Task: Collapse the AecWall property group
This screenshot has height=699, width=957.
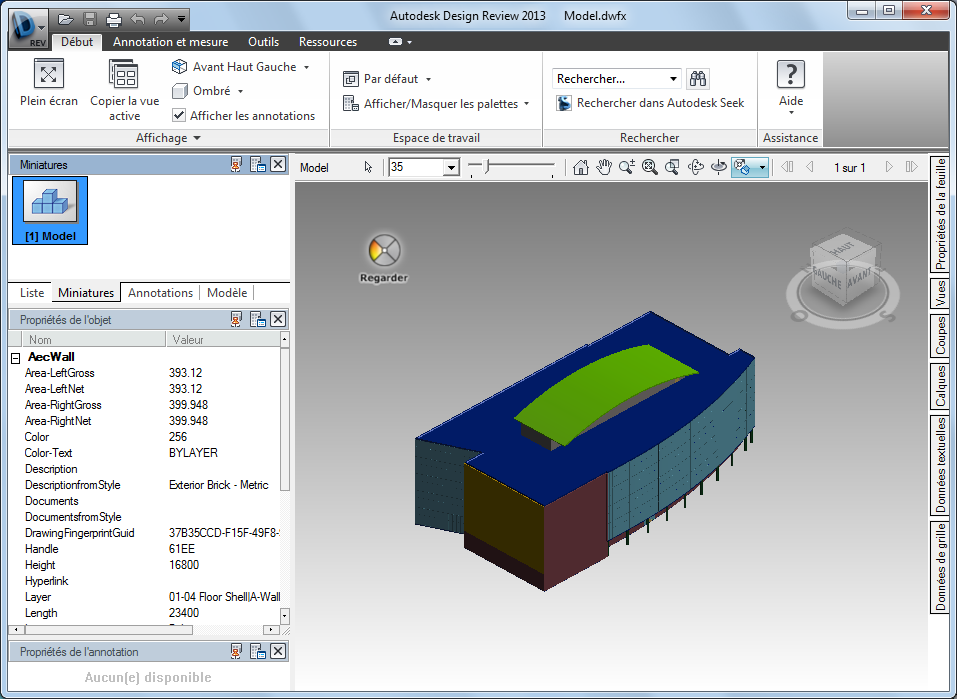Action: [16, 358]
